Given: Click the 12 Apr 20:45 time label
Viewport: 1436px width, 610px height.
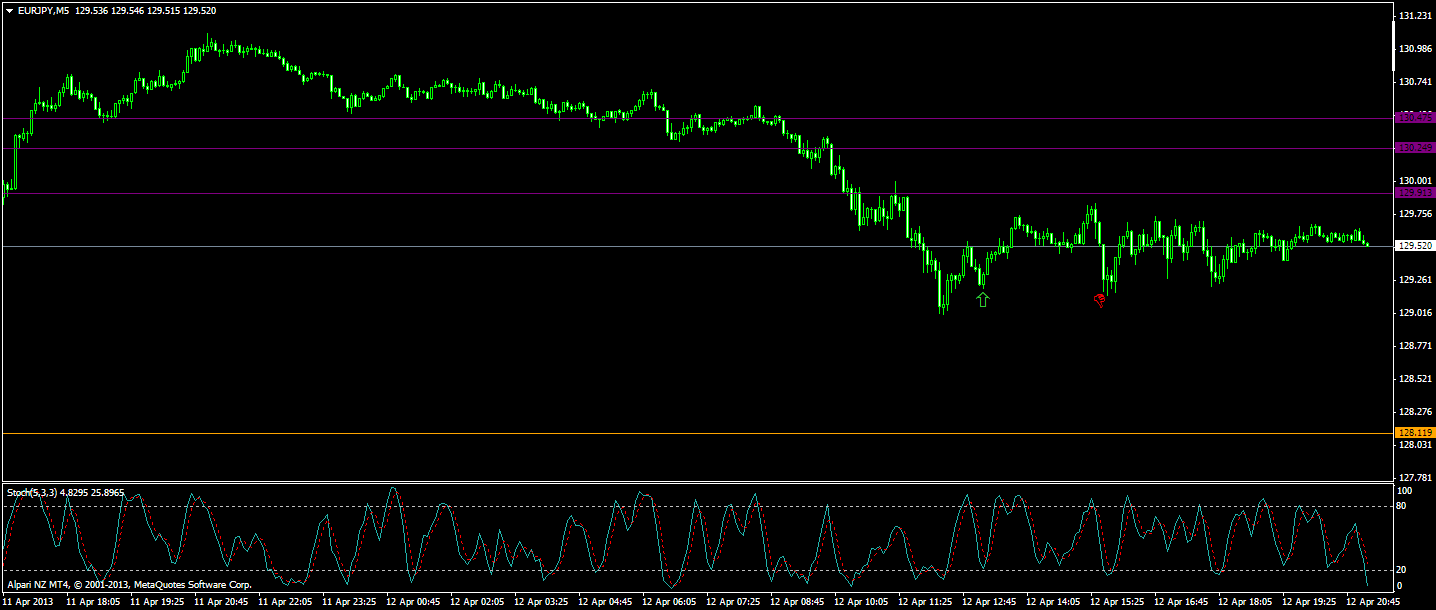Looking at the screenshot, I should [x=1372, y=602].
